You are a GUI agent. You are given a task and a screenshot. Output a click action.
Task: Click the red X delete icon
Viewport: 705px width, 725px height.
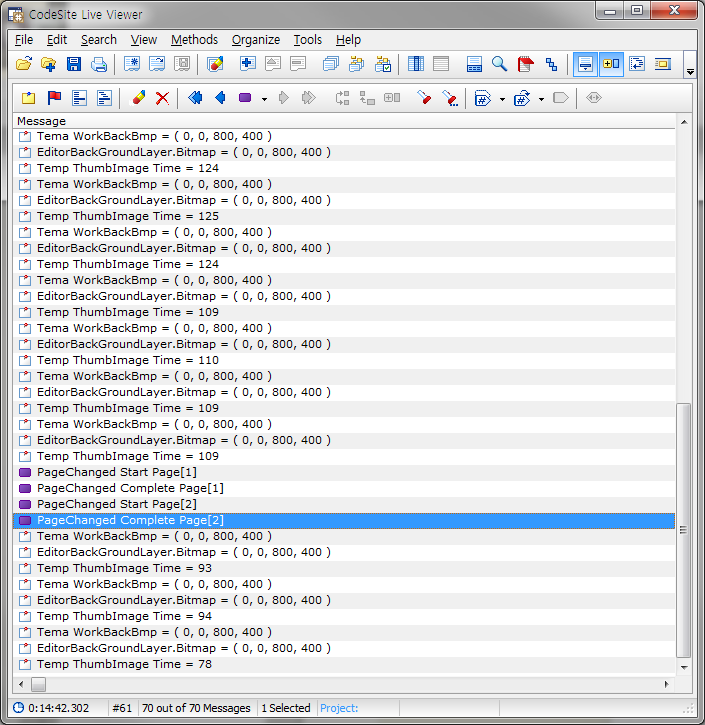[x=162, y=98]
